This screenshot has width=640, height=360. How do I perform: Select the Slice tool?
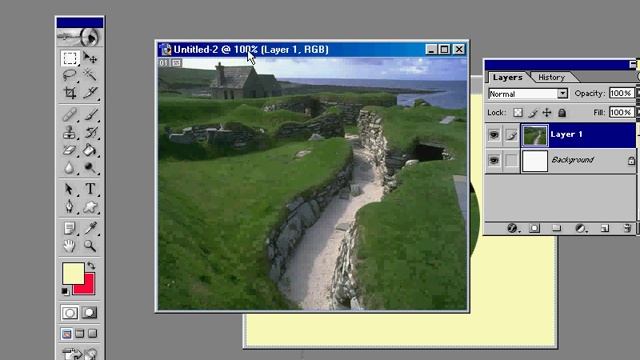(x=90, y=93)
